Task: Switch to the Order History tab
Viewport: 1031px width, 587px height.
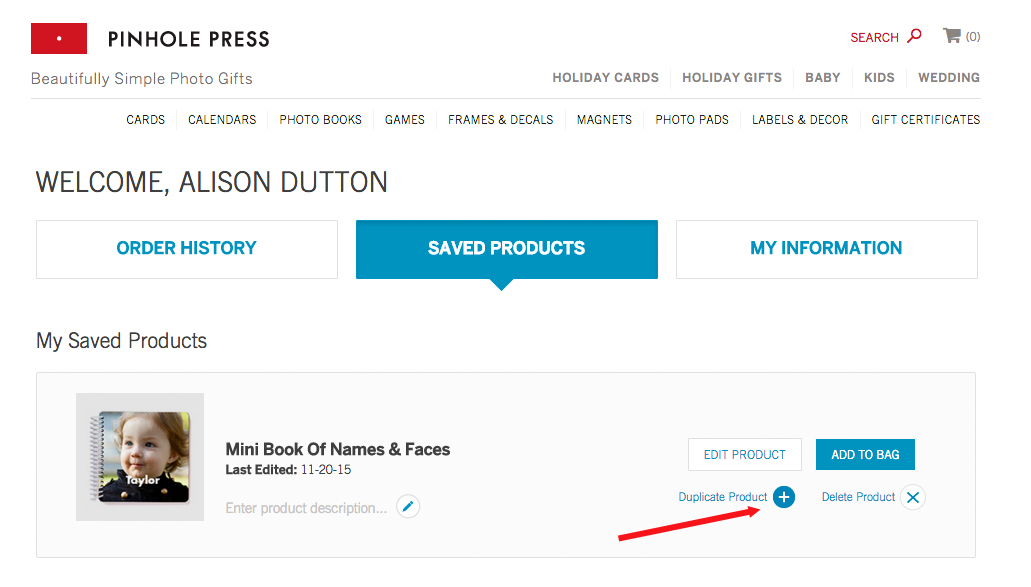Action: [x=186, y=248]
